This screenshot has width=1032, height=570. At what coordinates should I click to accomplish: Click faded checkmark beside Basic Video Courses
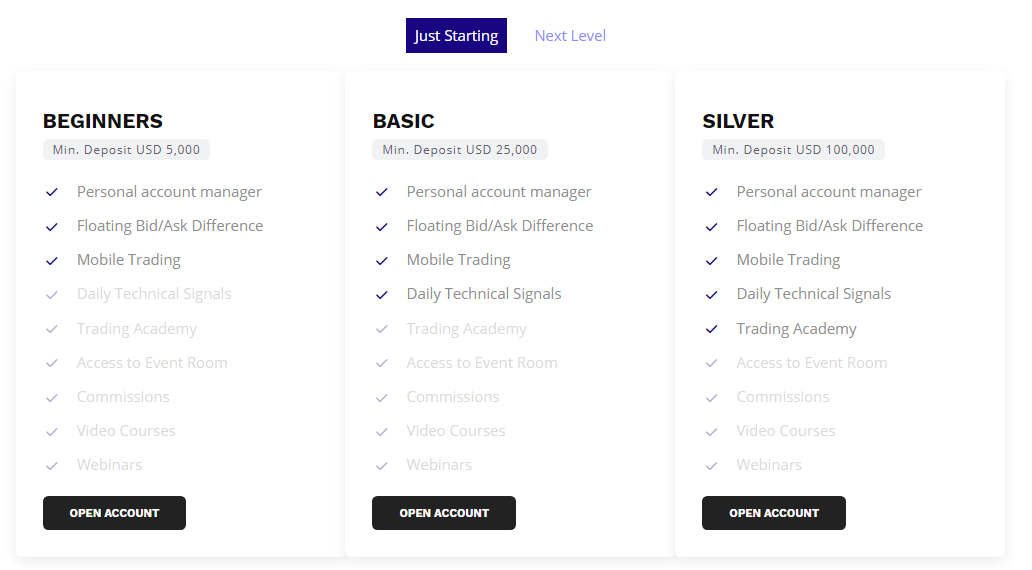point(382,431)
